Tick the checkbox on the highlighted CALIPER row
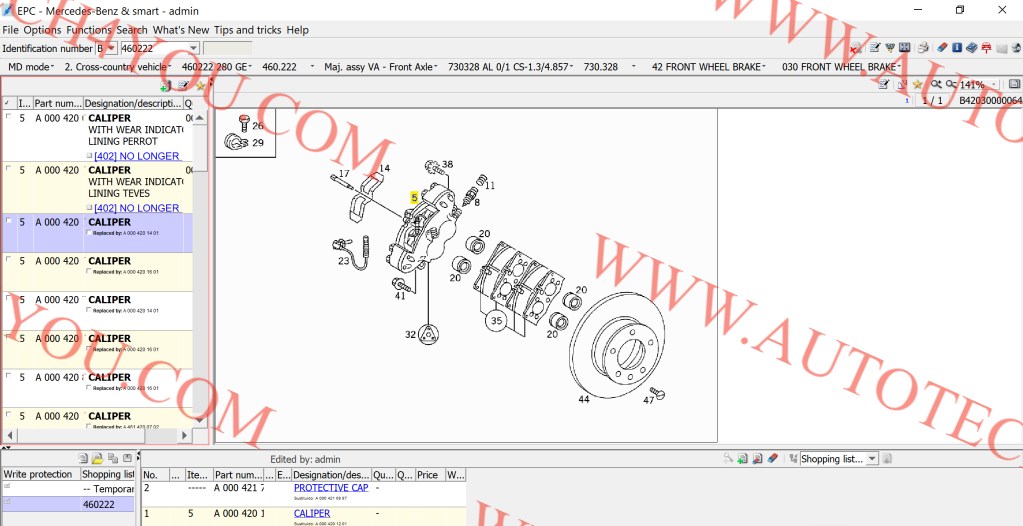 point(9,222)
